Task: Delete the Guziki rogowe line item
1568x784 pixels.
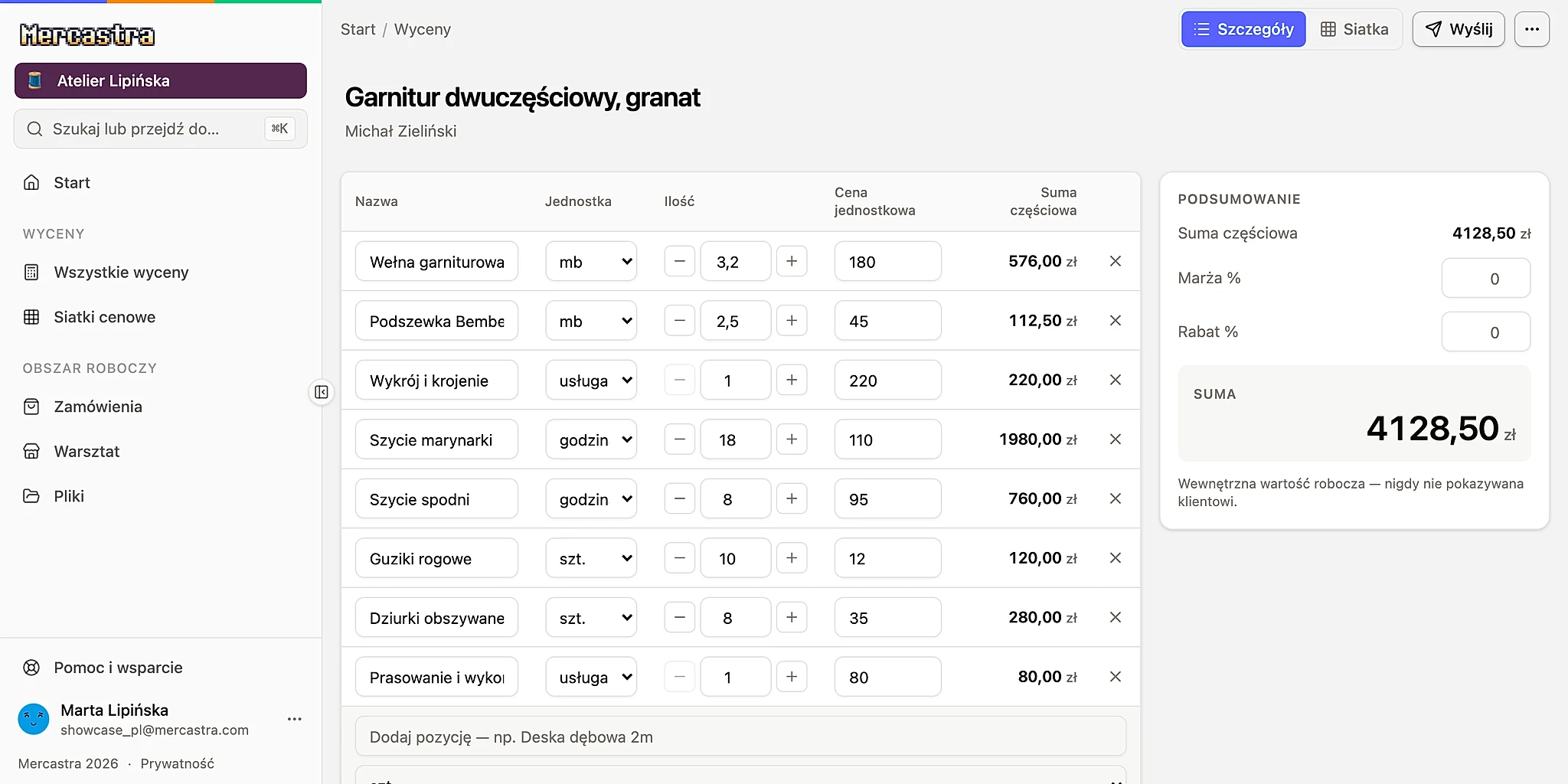Action: [1116, 558]
